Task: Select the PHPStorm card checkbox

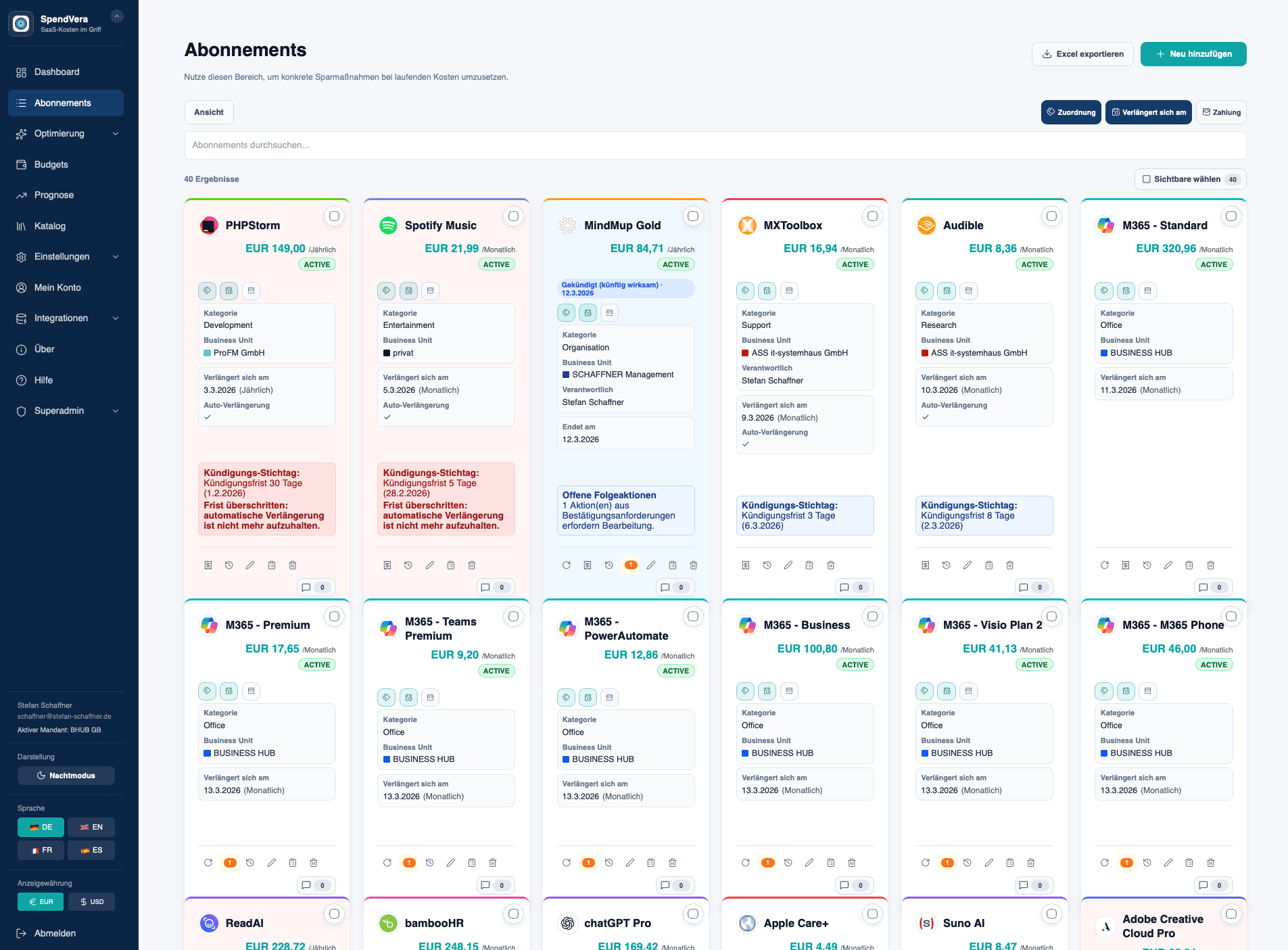Action: point(334,216)
